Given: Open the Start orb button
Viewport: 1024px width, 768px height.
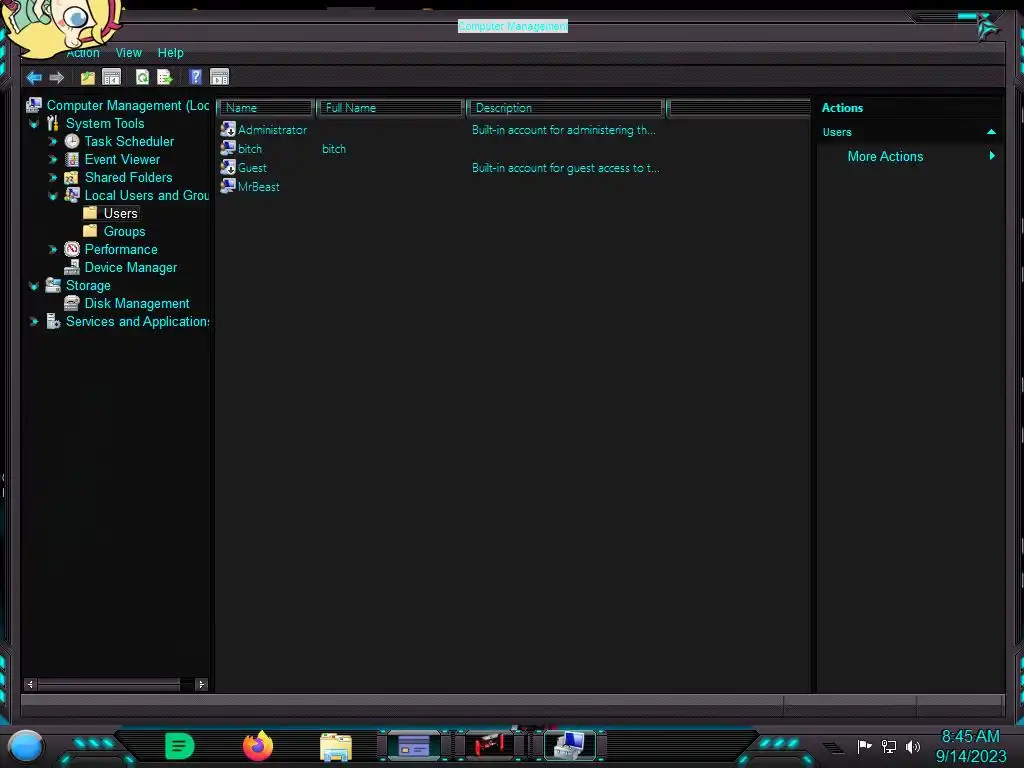Looking at the screenshot, I should 26,746.
